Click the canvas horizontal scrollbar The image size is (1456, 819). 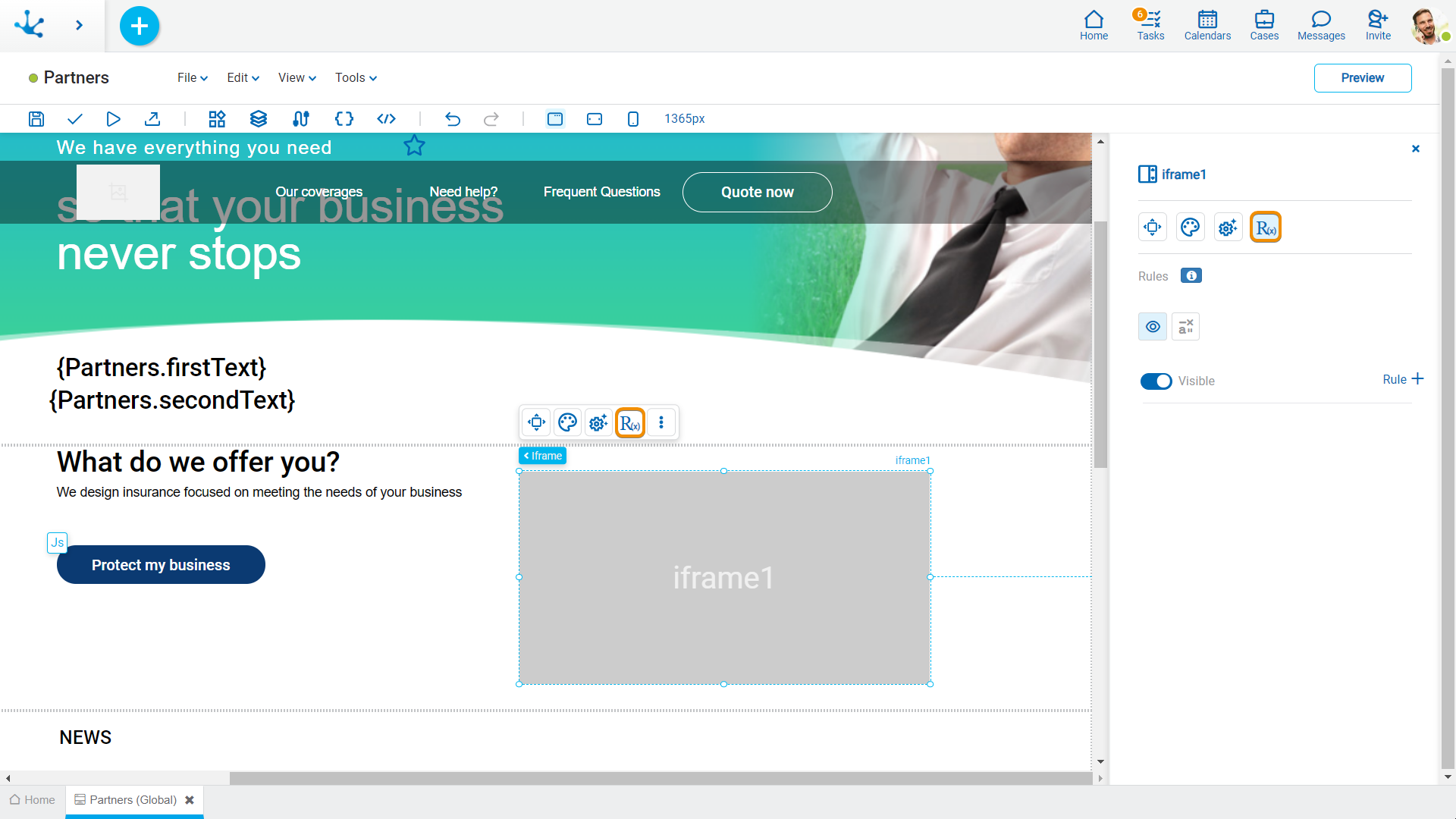(x=661, y=778)
